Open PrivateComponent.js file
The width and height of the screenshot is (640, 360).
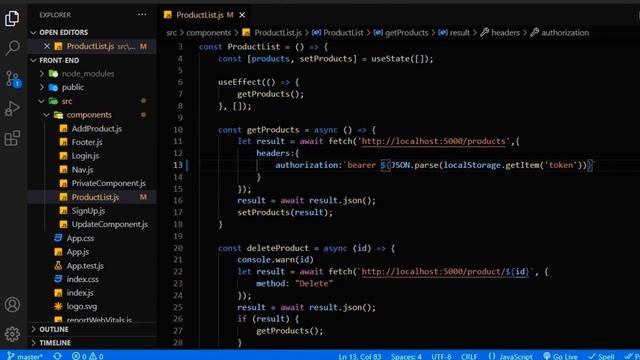click(109, 183)
